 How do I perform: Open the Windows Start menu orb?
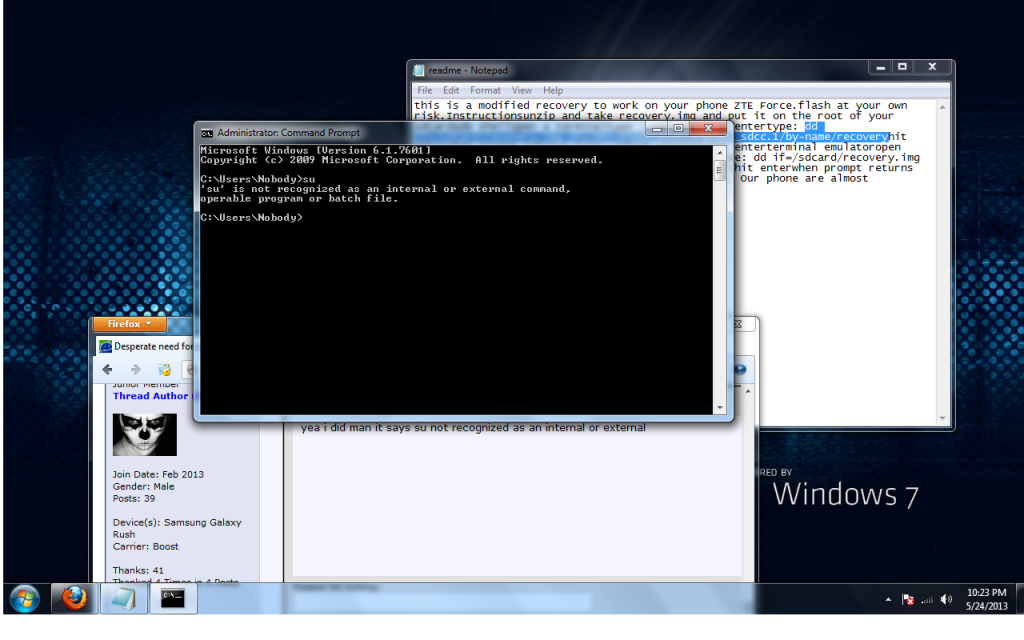[25, 599]
